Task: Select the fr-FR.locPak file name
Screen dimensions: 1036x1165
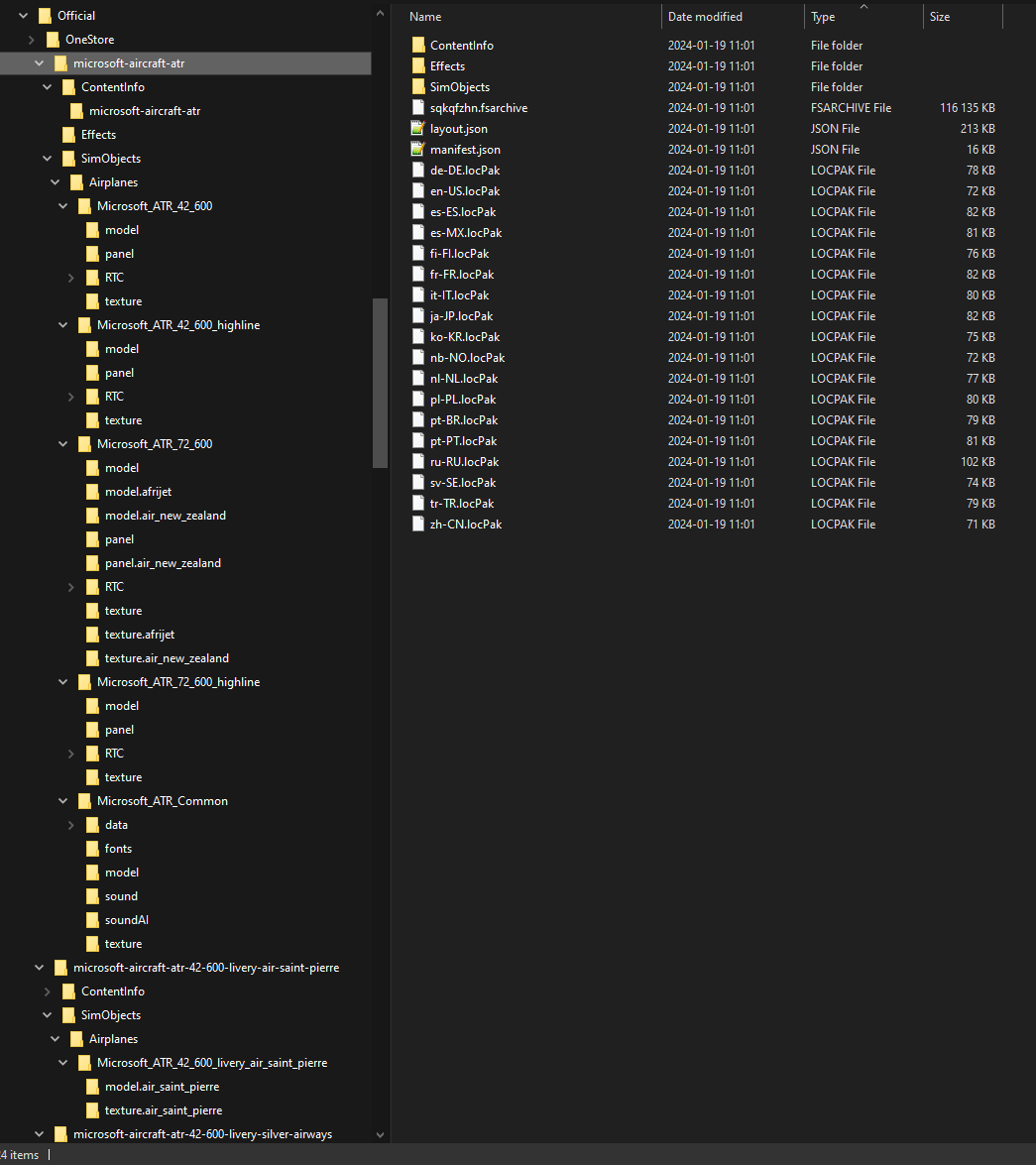Action: [462, 275]
